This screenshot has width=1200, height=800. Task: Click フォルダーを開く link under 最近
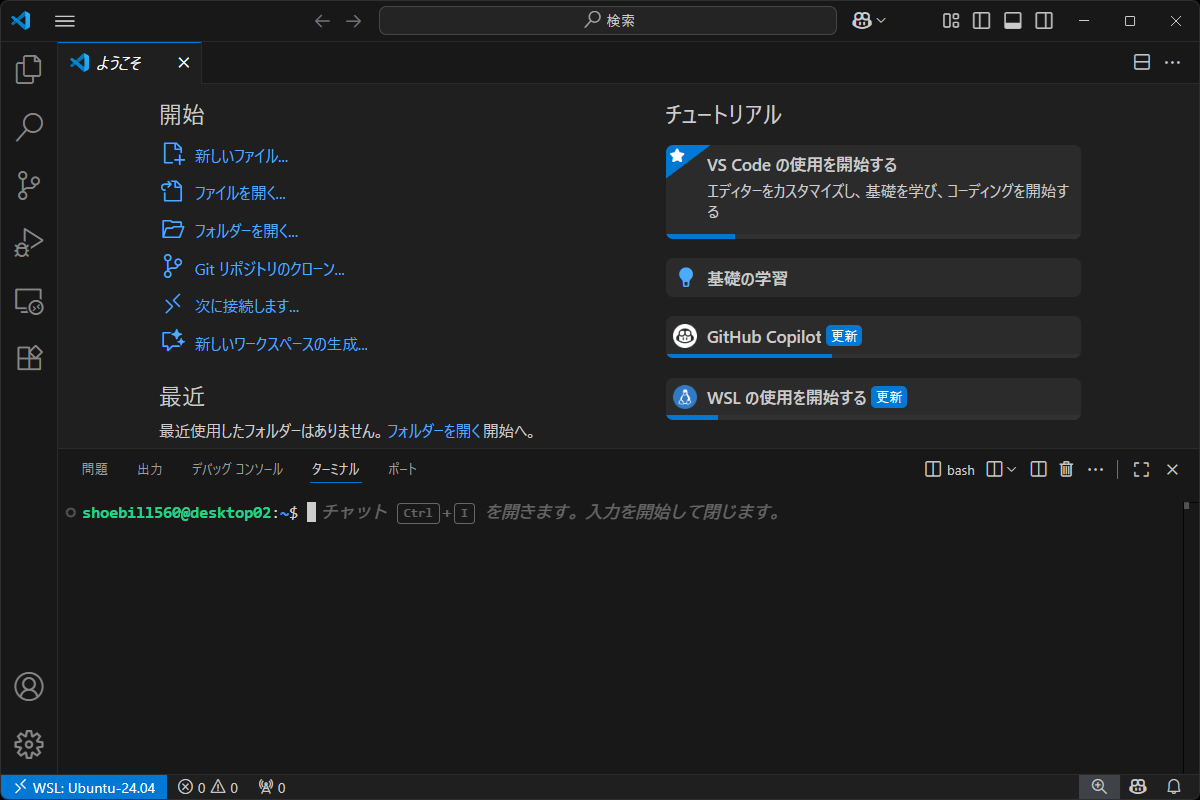[434, 432]
